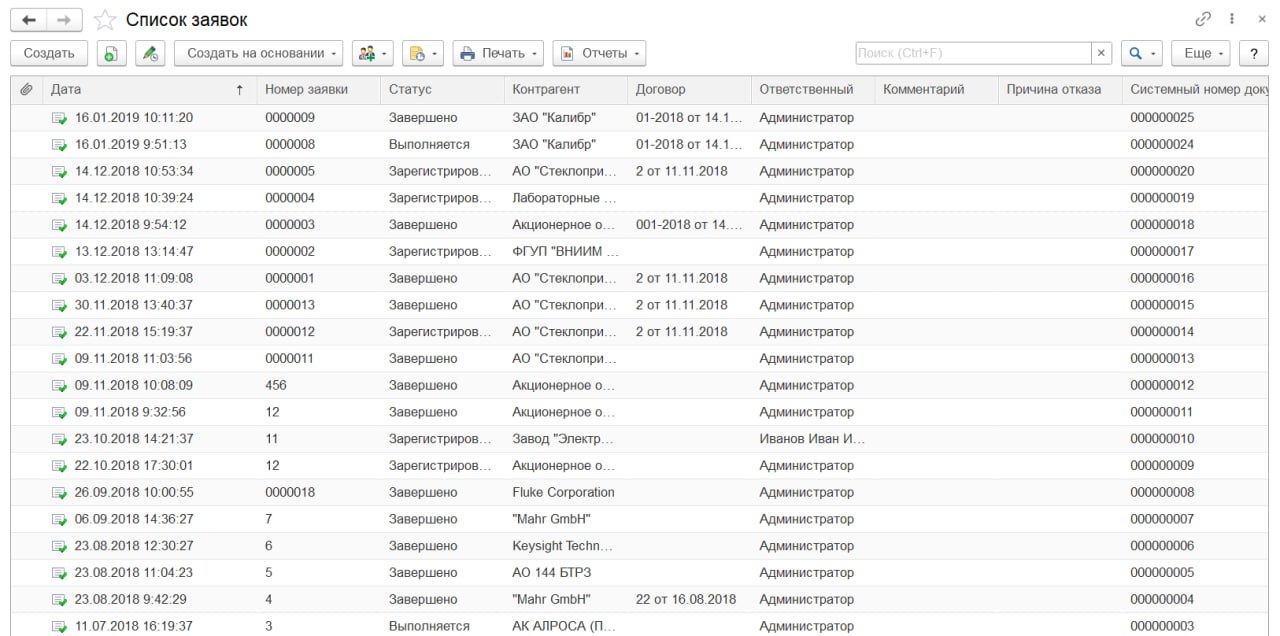Click the back navigation arrow
This screenshot has width=1280, height=636.
29,20
